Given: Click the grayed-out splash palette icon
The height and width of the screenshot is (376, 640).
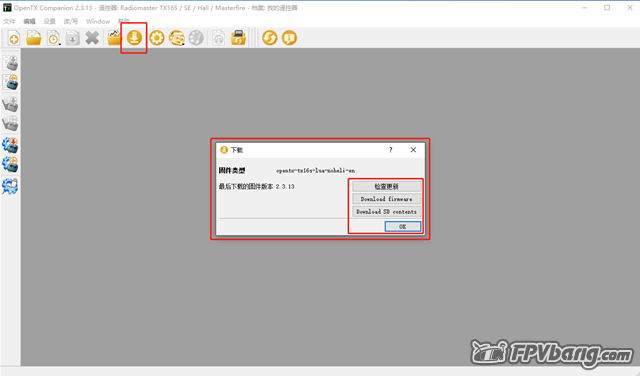Looking at the screenshot, I should (196, 38).
